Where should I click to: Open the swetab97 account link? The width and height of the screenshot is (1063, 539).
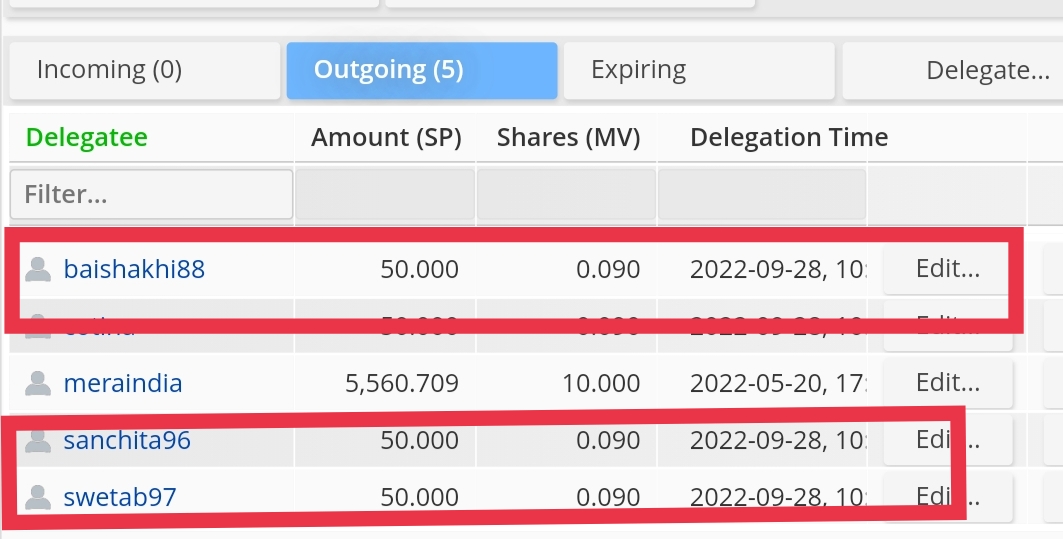(x=120, y=497)
